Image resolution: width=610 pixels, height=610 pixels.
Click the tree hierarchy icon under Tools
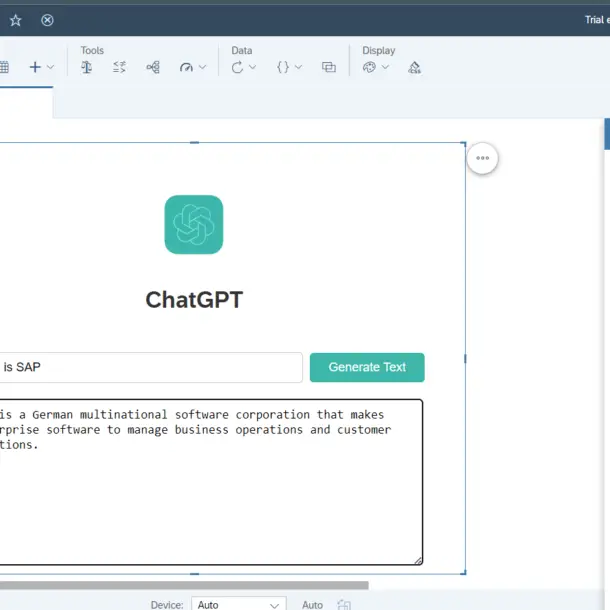(153, 67)
